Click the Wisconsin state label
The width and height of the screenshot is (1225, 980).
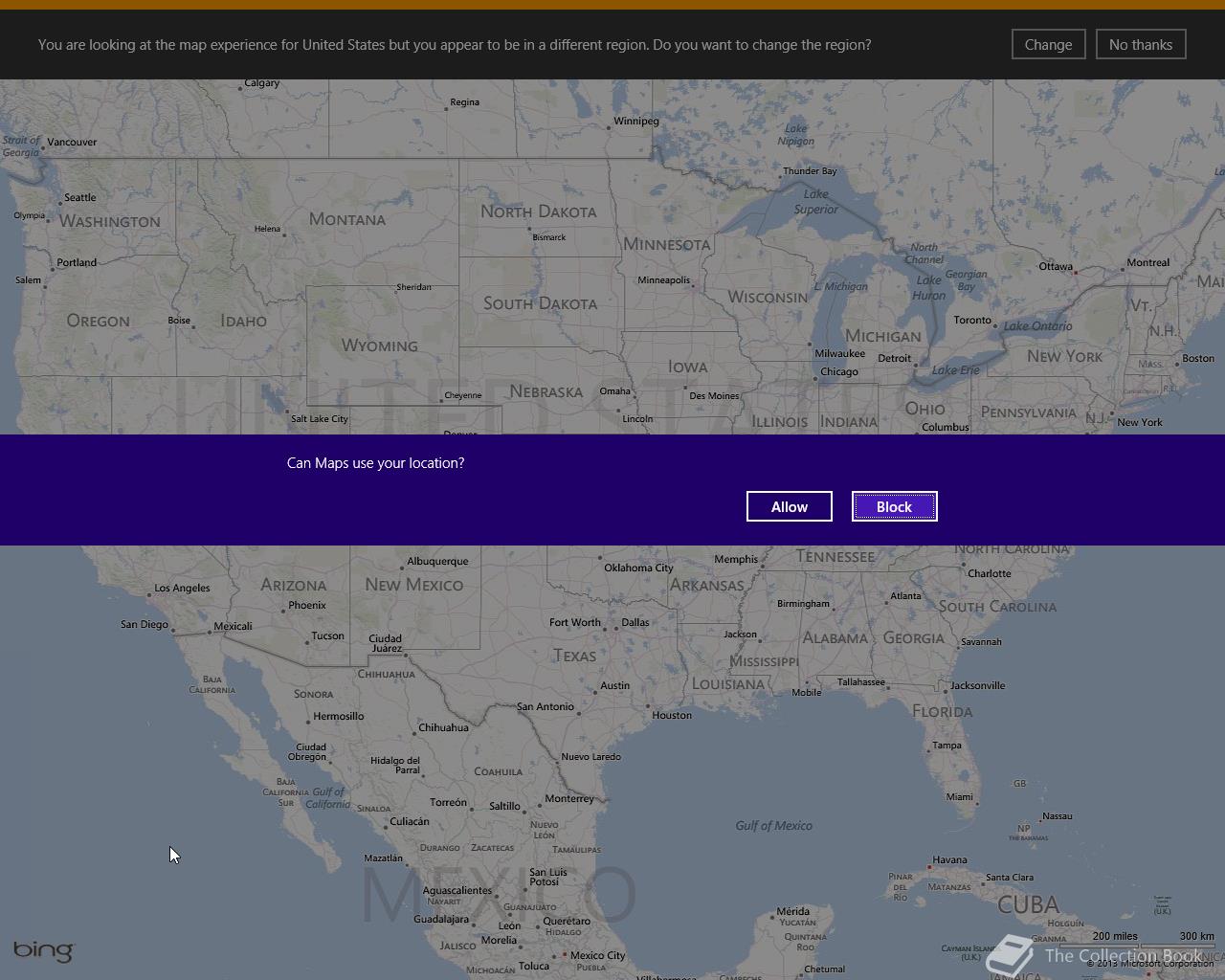[x=768, y=297]
